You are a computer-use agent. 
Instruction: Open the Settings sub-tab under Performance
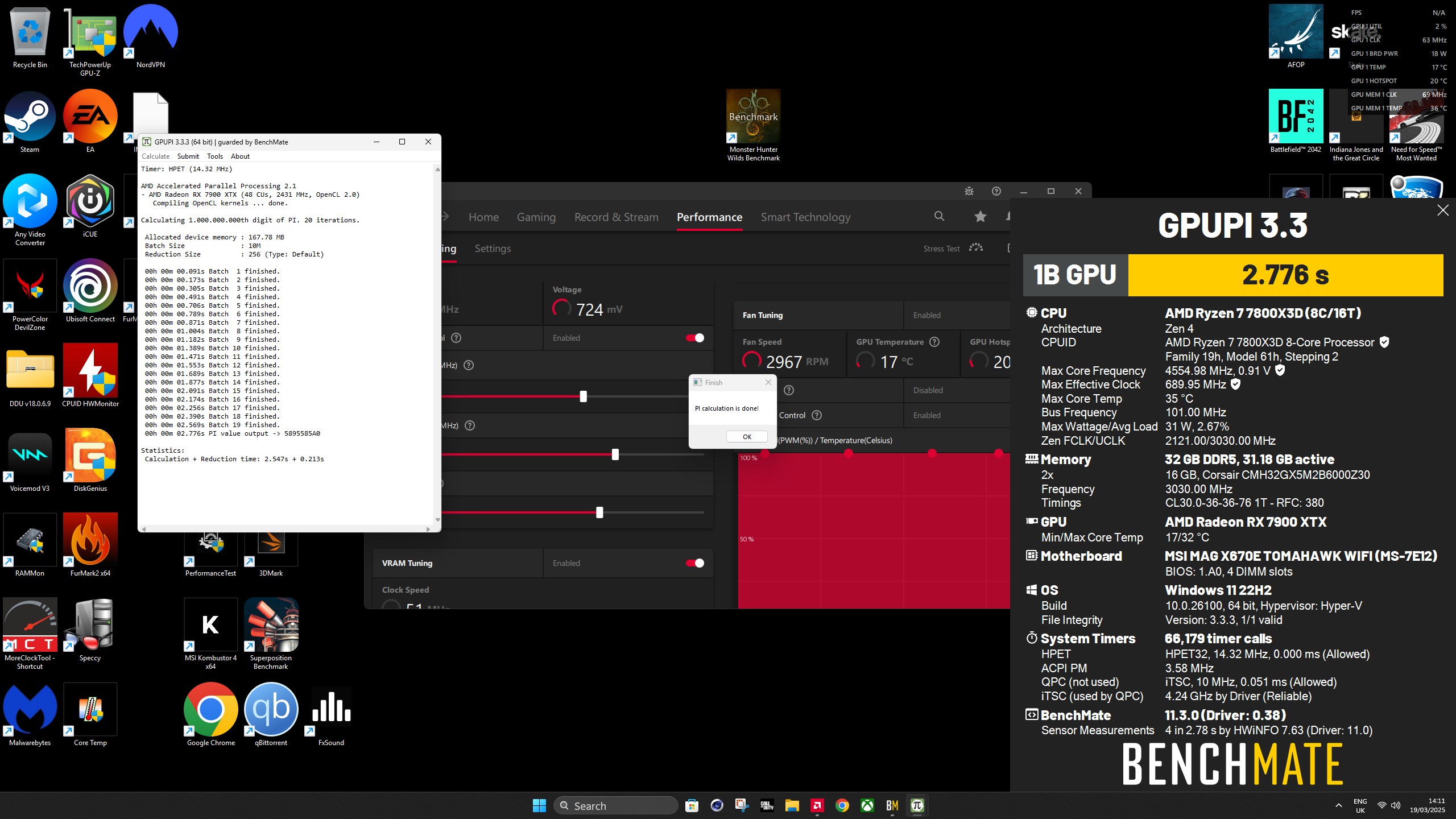point(493,249)
